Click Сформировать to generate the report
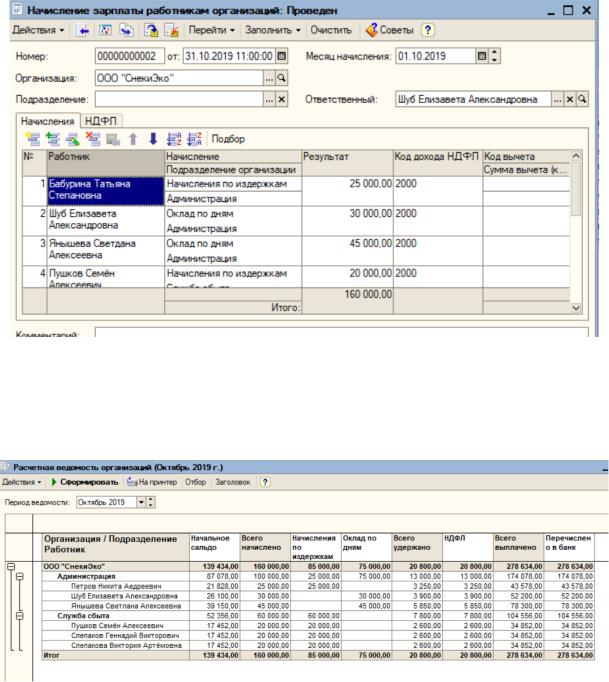The image size is (609, 682). coord(84,482)
